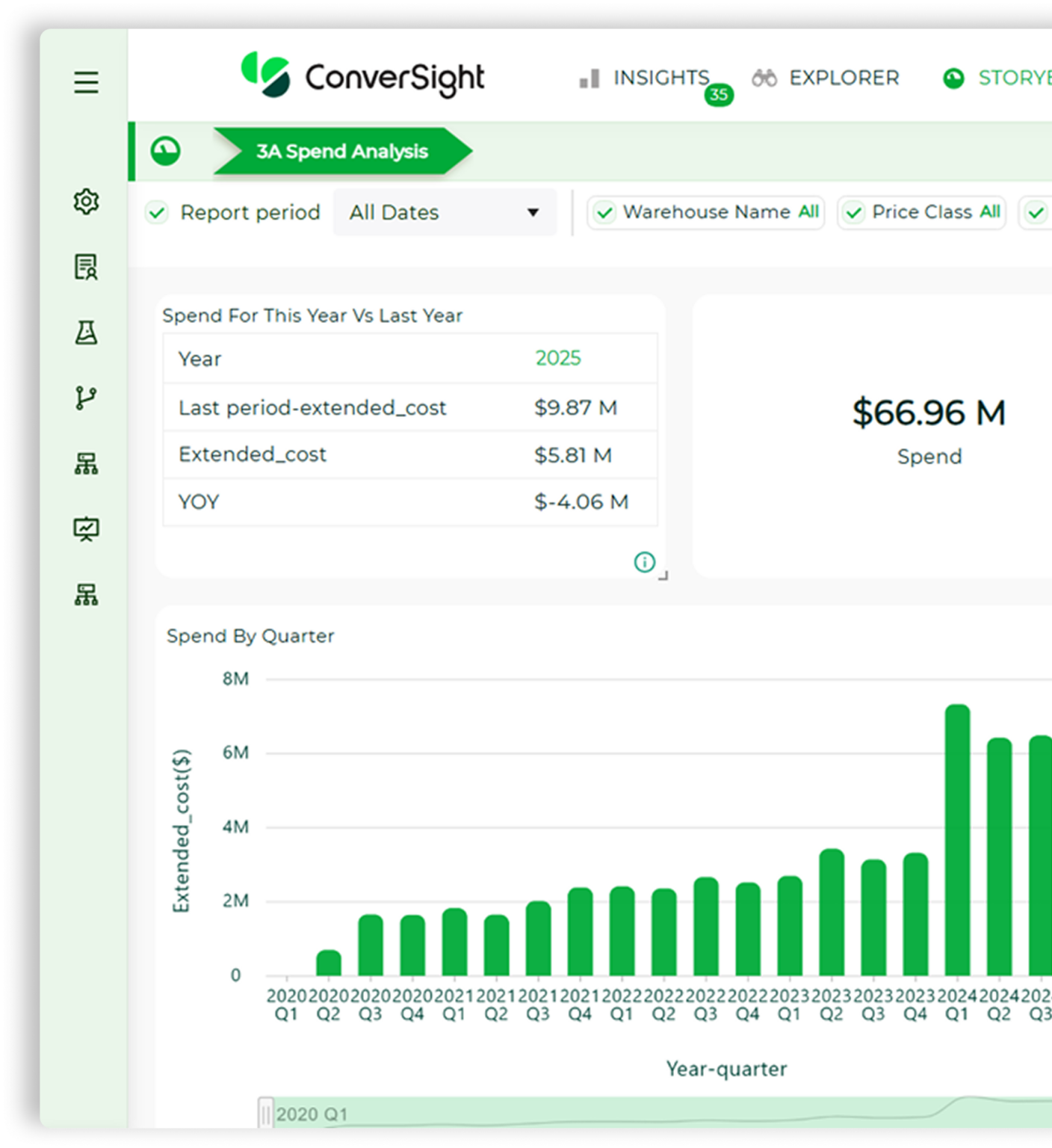1052x1148 pixels.
Task: Open the report search sidebar icon
Action: coord(86,267)
